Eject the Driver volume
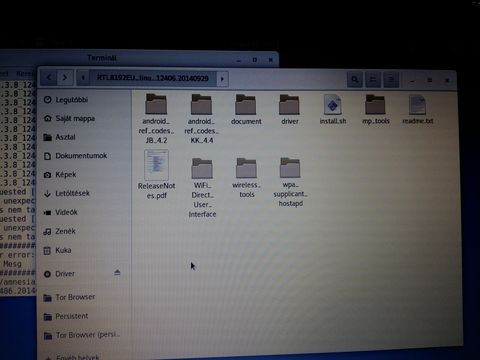 117,273
